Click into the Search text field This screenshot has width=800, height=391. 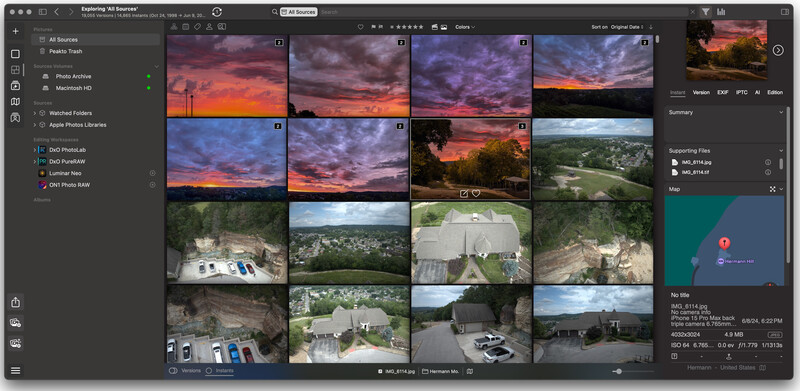point(503,12)
